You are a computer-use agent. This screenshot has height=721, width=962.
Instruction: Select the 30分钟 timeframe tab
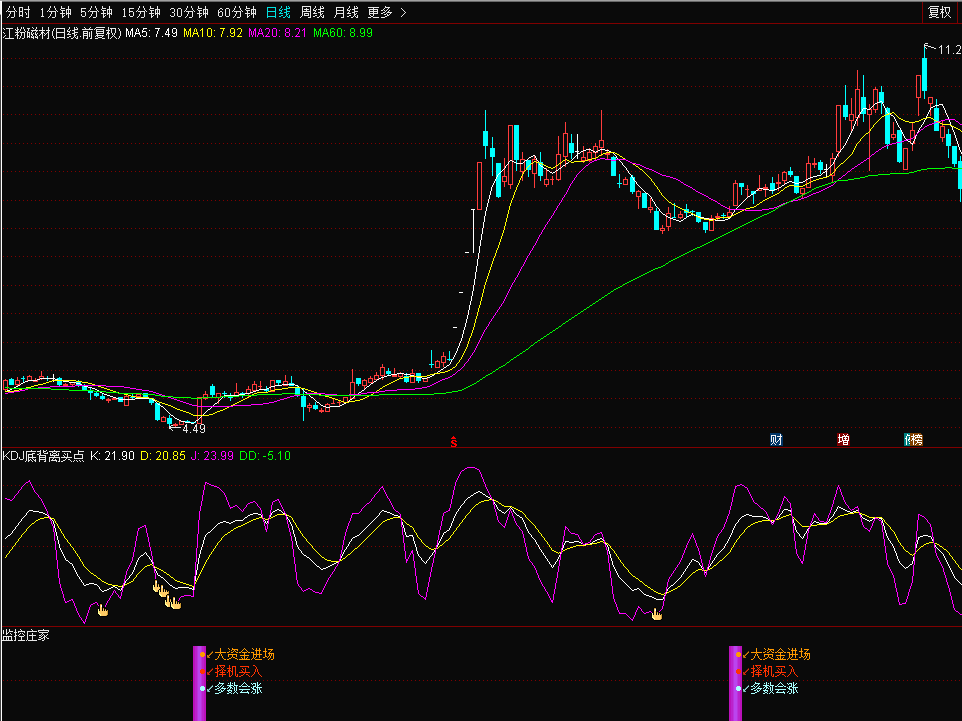pos(189,12)
